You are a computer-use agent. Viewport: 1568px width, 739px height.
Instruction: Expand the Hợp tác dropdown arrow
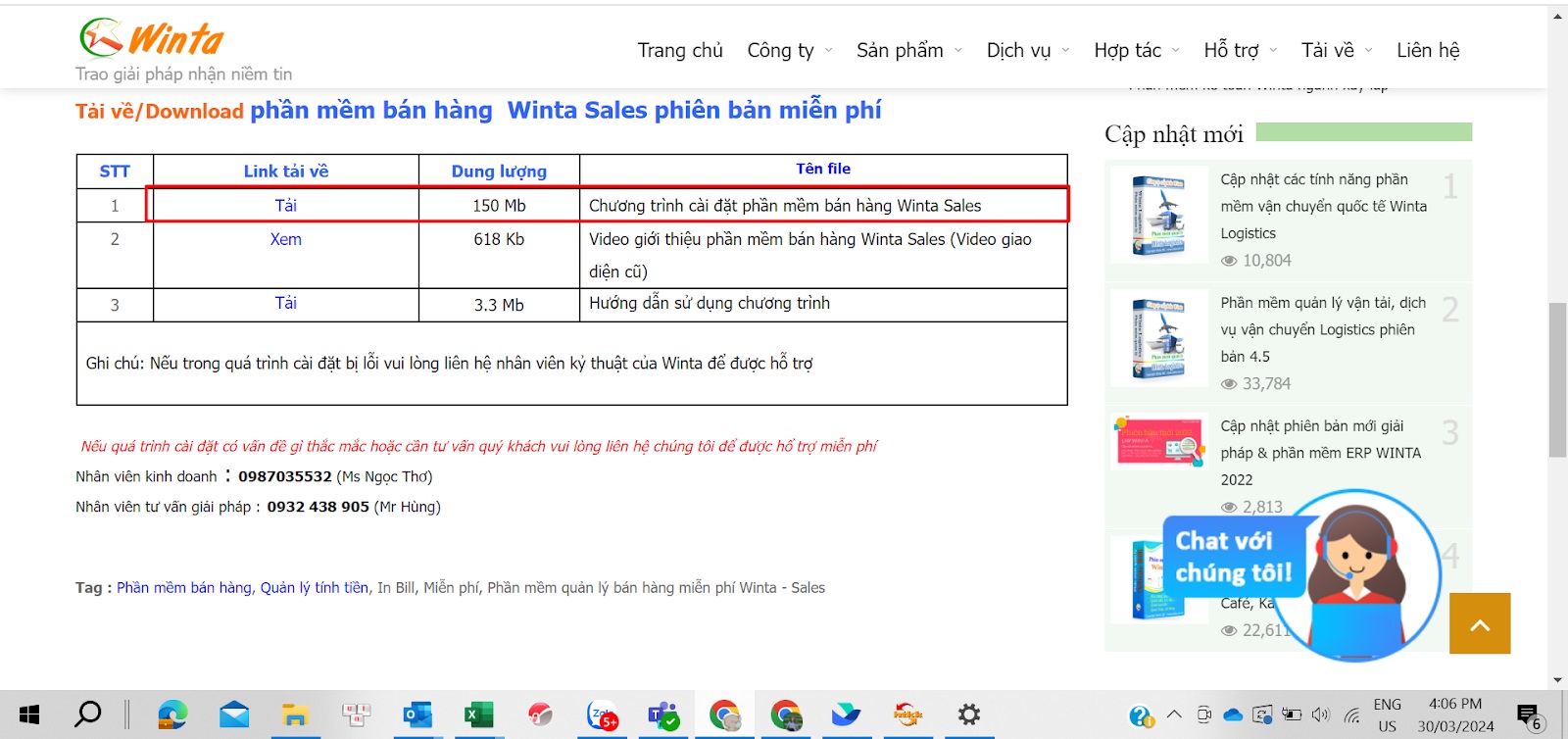pos(1176,50)
